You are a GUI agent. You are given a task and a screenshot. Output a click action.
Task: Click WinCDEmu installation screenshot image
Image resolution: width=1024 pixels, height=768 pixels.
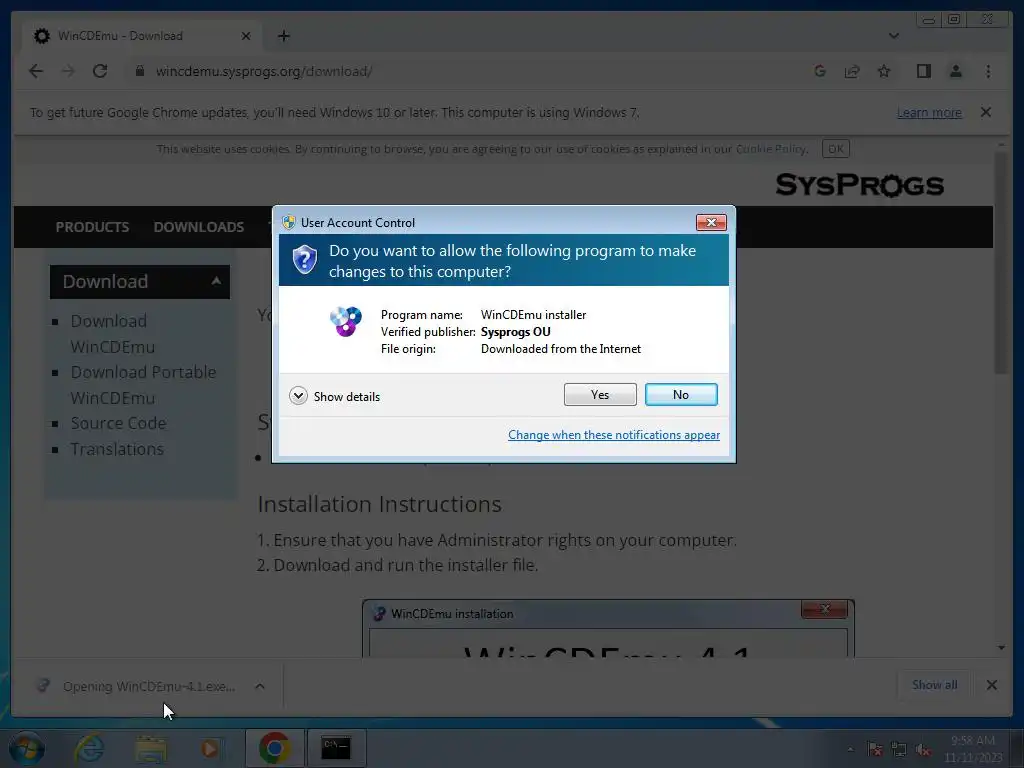(608, 628)
